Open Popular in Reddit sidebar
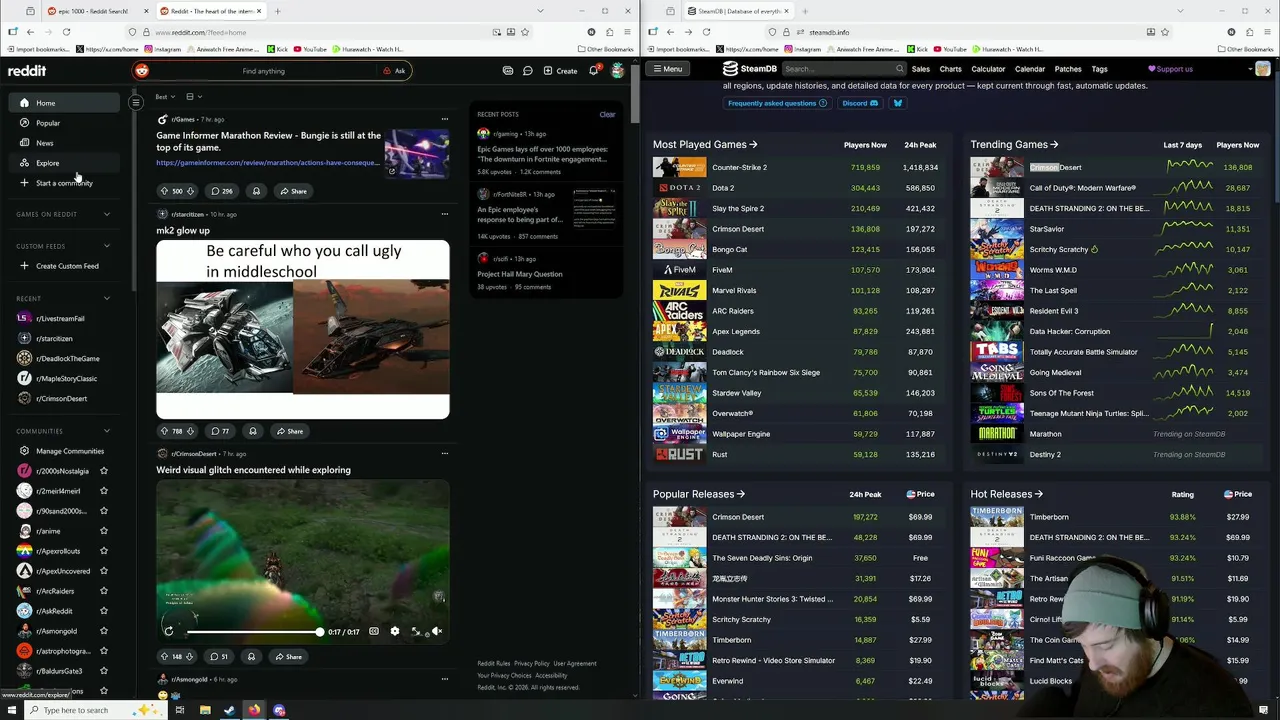Image resolution: width=1280 pixels, height=720 pixels. tap(66, 123)
